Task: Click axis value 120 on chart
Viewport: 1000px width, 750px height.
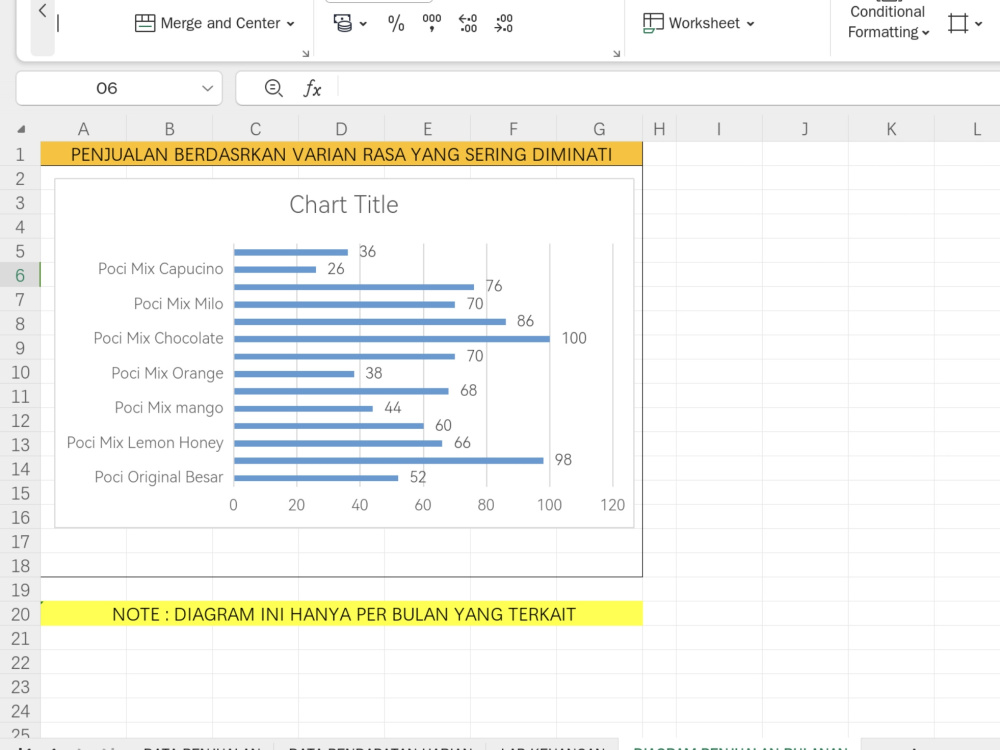Action: [x=612, y=505]
